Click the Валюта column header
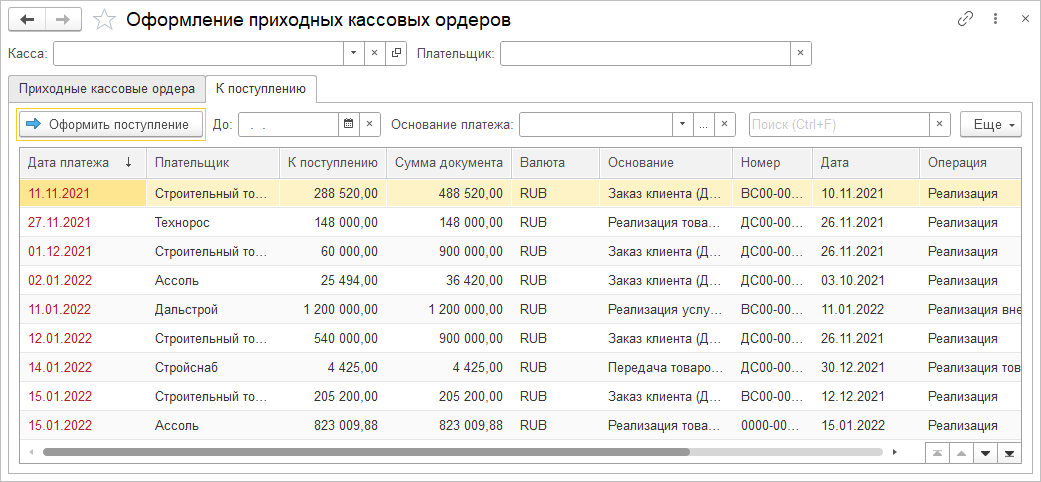The image size is (1041, 482). [556, 163]
